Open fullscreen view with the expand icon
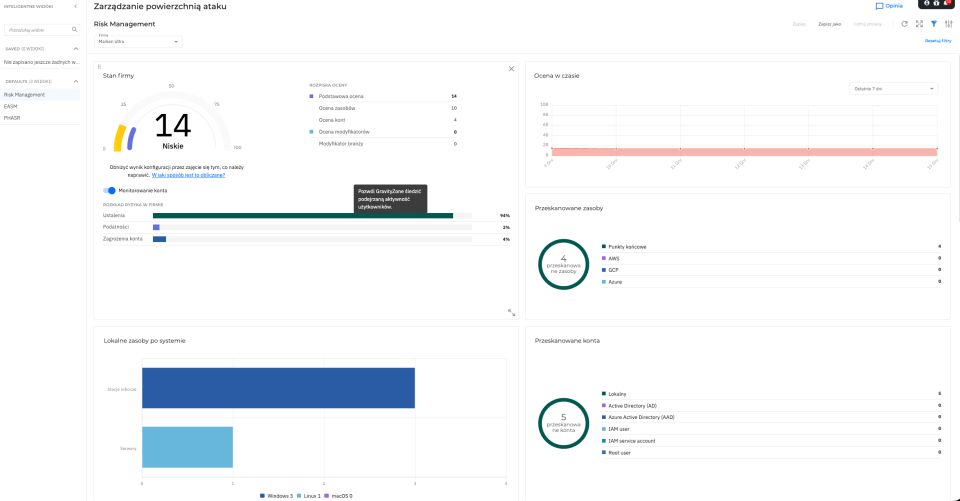960x501 pixels. pos(918,23)
